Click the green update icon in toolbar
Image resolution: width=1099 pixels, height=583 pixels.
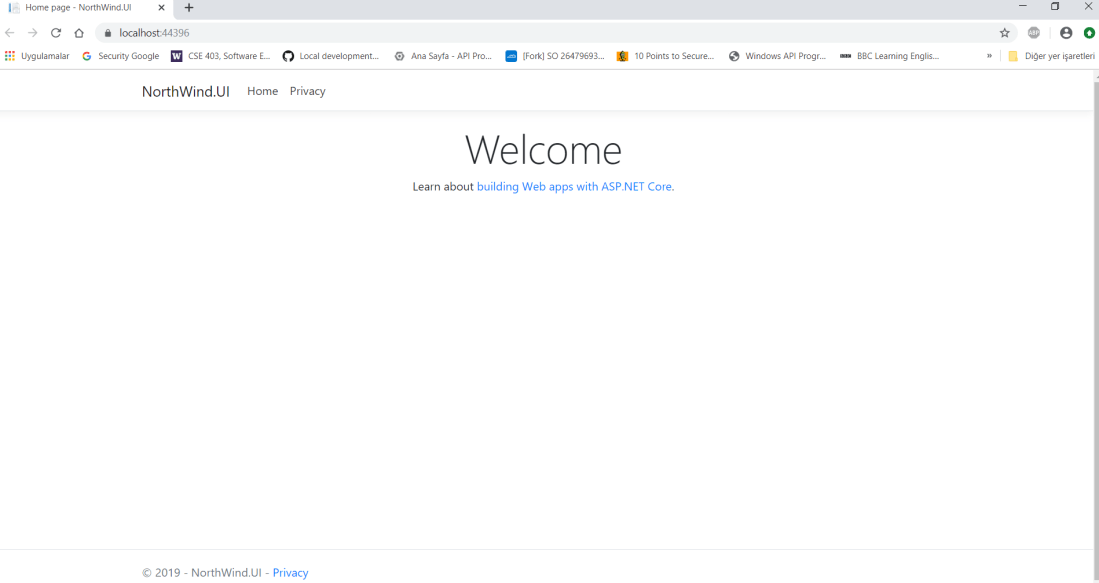tap(1089, 33)
